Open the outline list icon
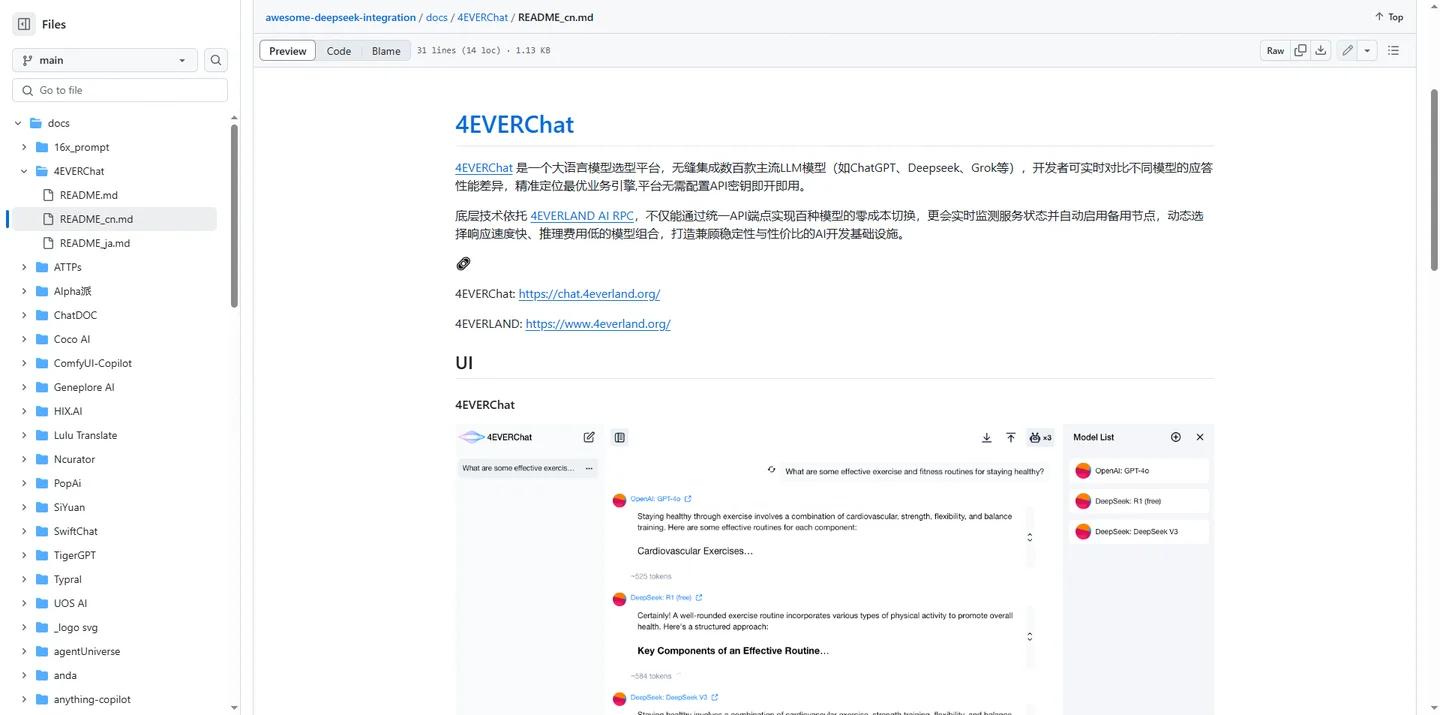The width and height of the screenshot is (1440, 715). 1393,50
